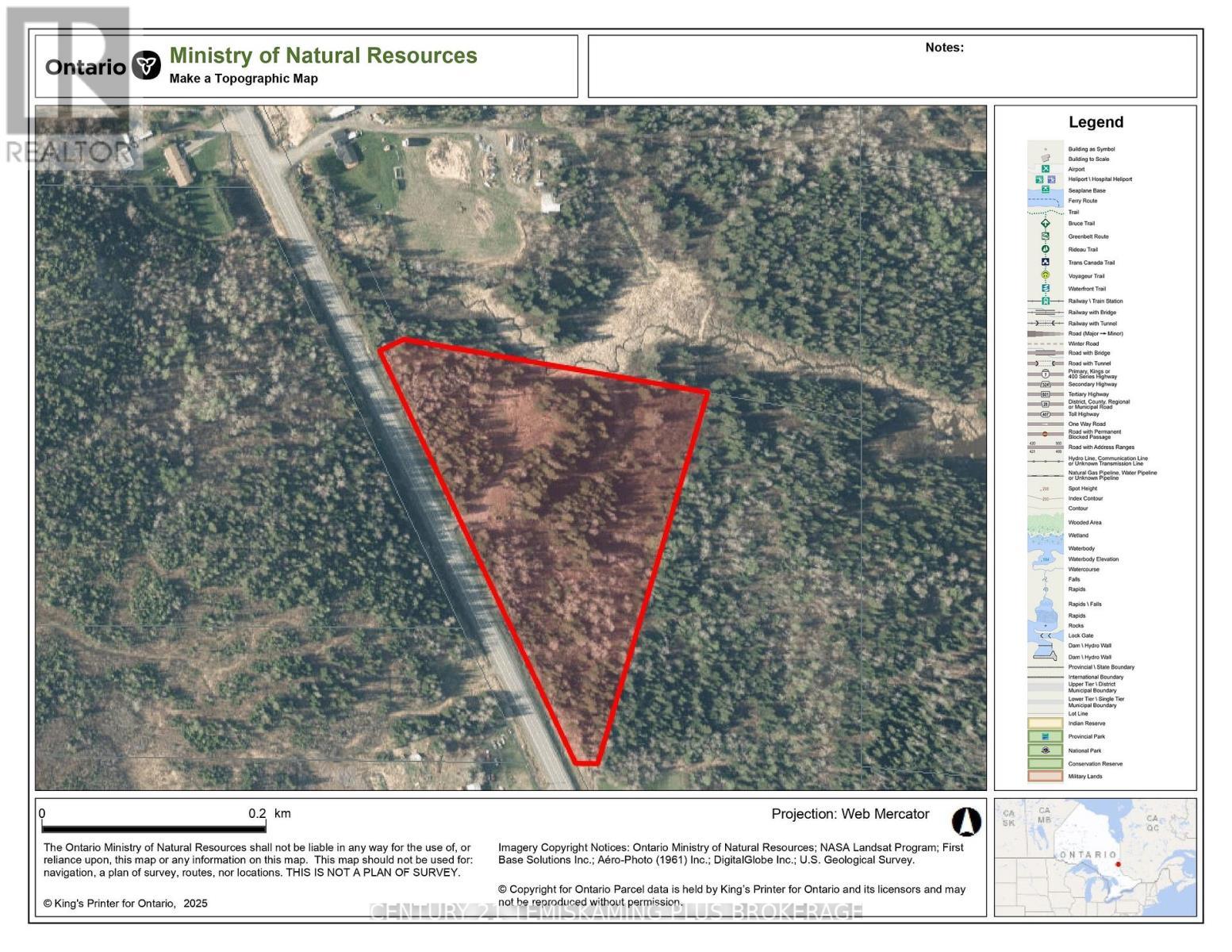Click the Provincial Park legend symbol
The image size is (1232, 952).
(x=1046, y=736)
